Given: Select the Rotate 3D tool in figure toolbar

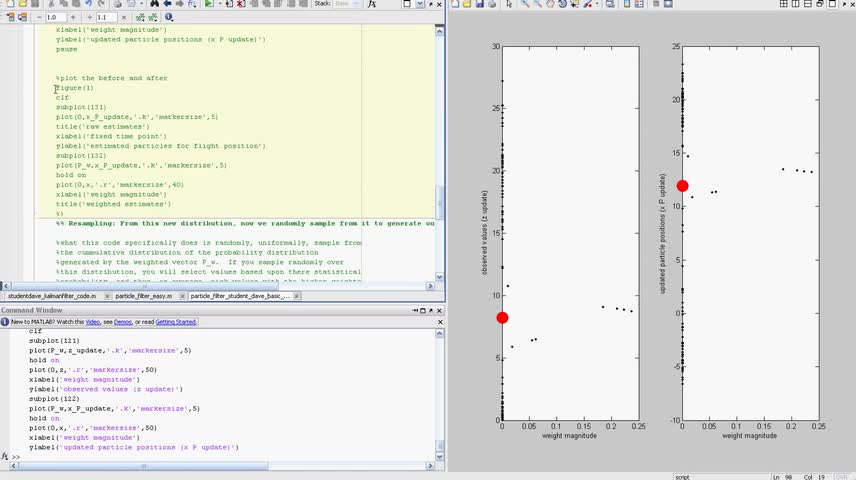Looking at the screenshot, I should pyautogui.click(x=564, y=4).
